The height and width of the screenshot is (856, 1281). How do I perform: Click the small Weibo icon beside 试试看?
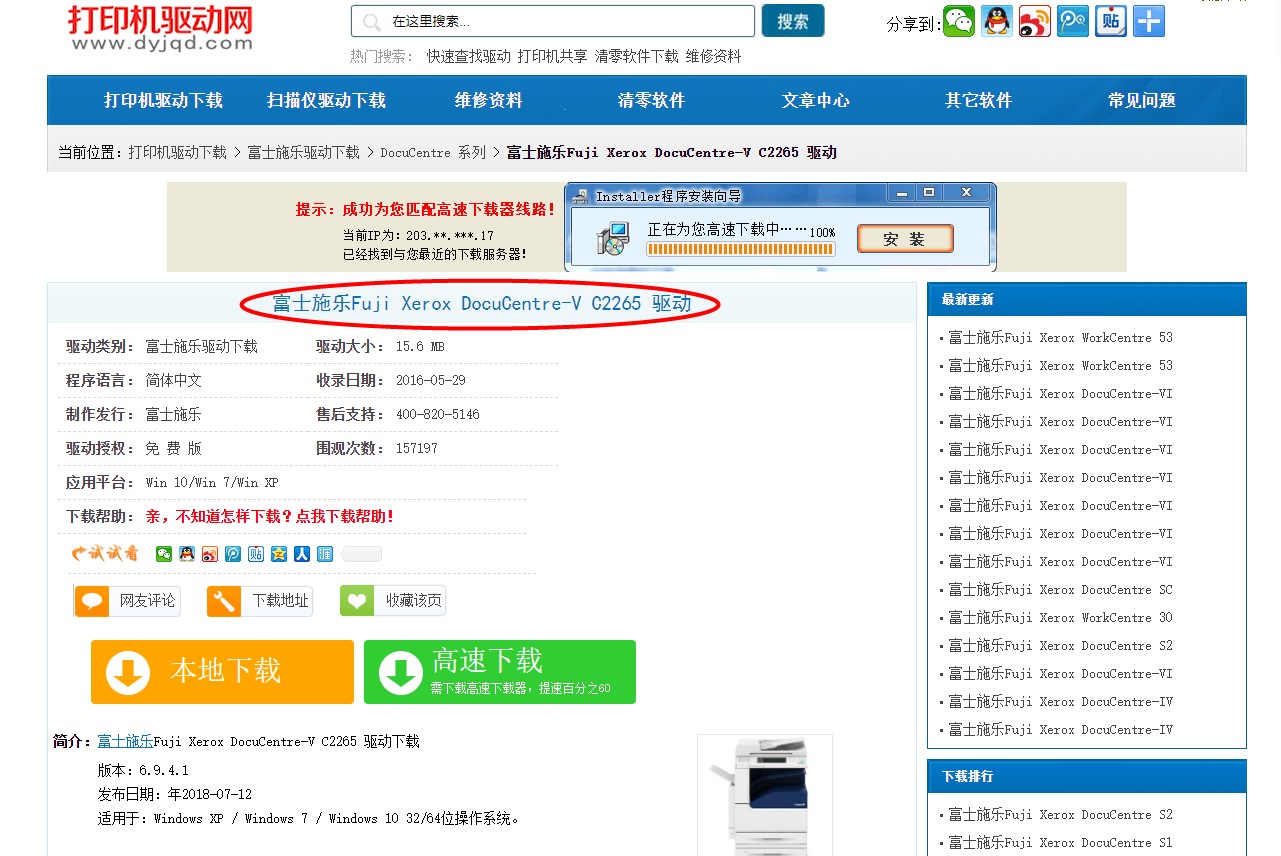pyautogui.click(x=210, y=554)
